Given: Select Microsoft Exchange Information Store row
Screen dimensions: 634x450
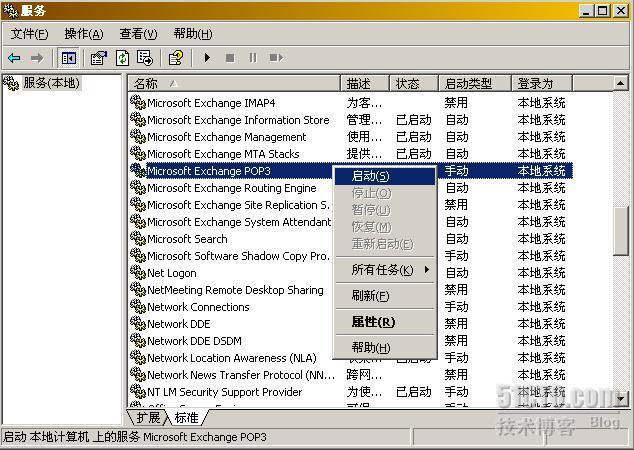Looking at the screenshot, I should coord(350,120).
